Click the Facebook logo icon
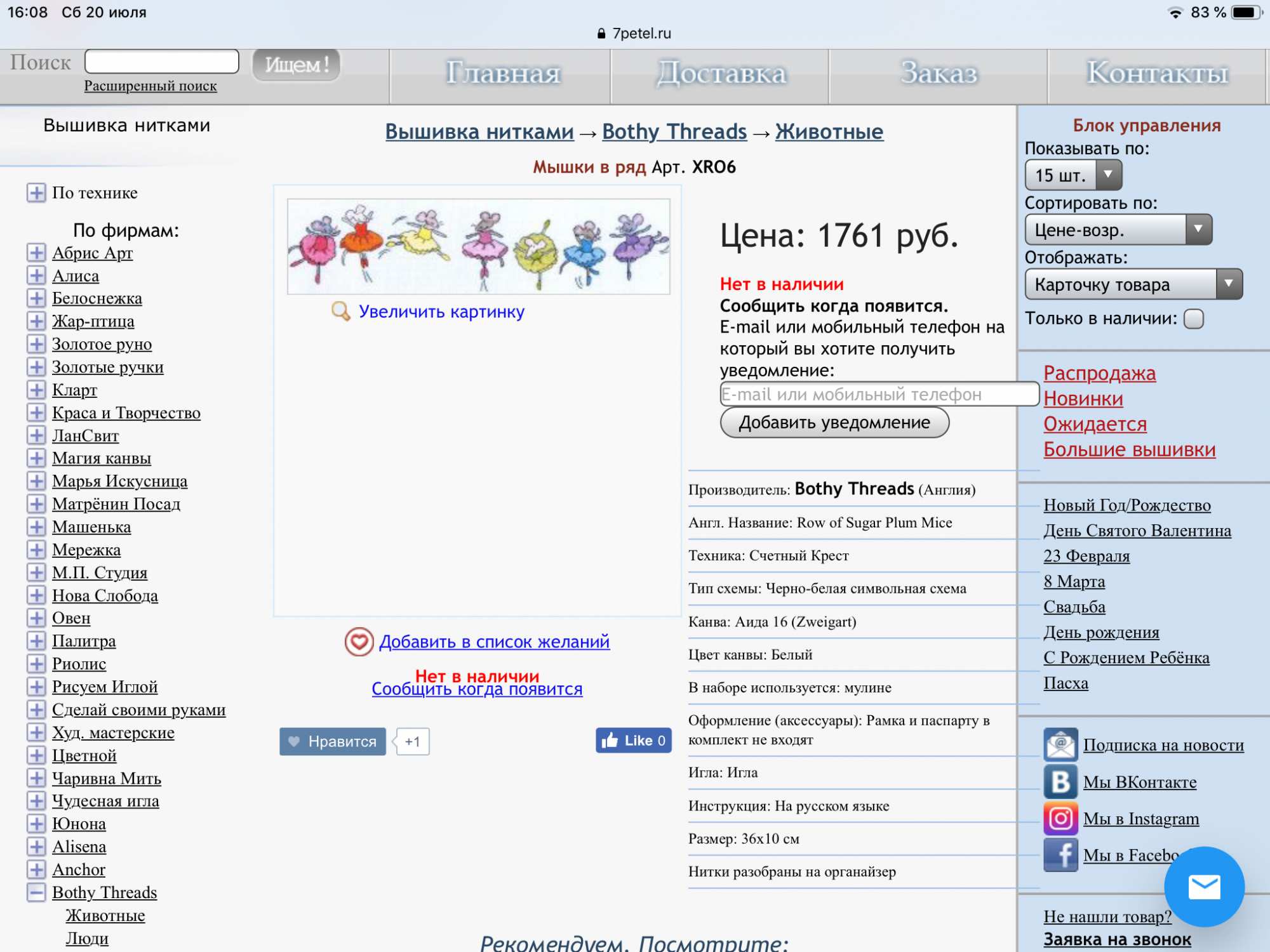The height and width of the screenshot is (952, 1270). tap(1060, 855)
